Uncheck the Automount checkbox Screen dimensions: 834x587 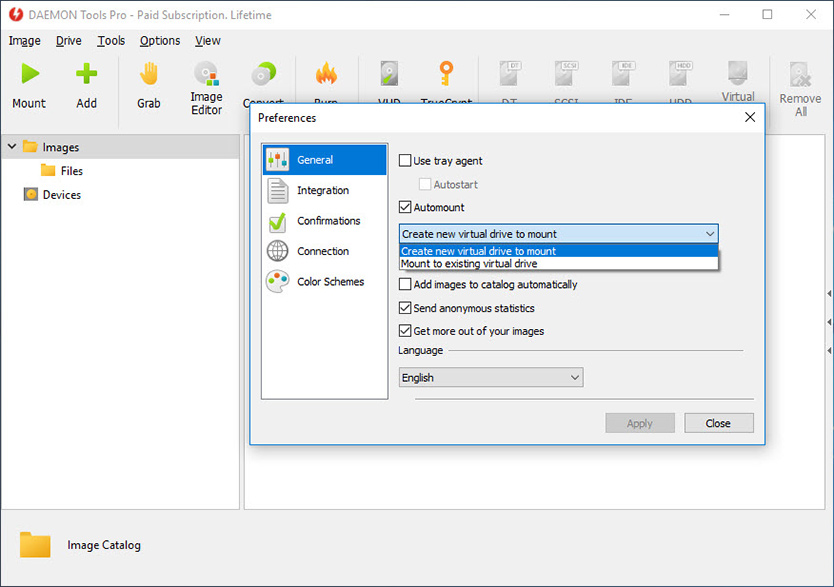(405, 207)
